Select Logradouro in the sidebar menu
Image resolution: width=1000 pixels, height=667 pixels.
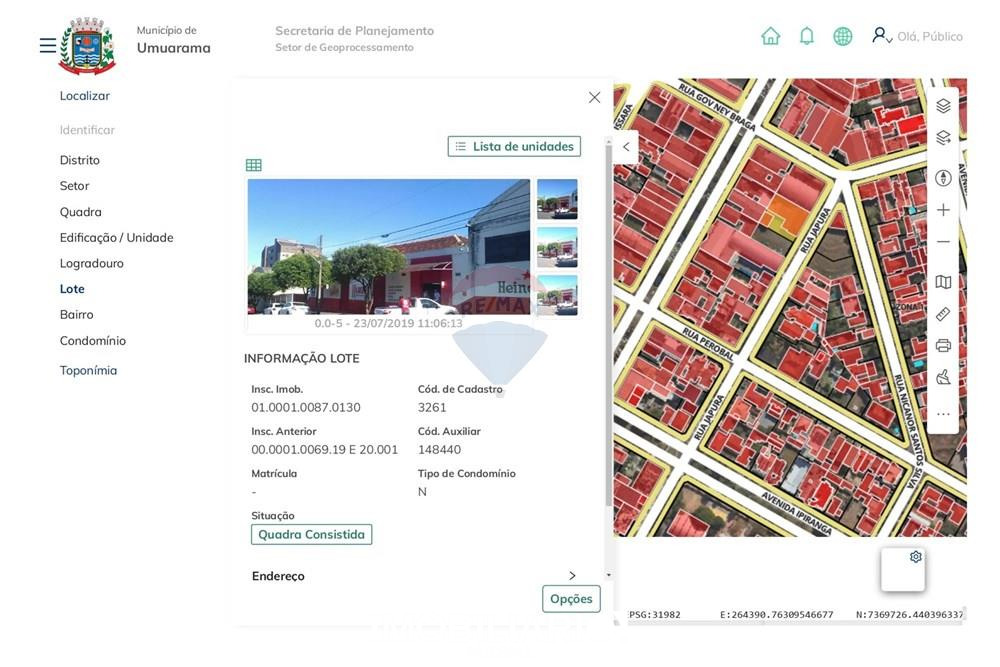click(91, 263)
